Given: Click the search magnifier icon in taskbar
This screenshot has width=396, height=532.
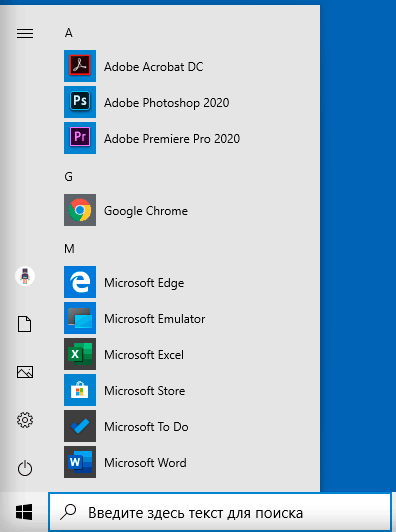Looking at the screenshot, I should pos(68,512).
